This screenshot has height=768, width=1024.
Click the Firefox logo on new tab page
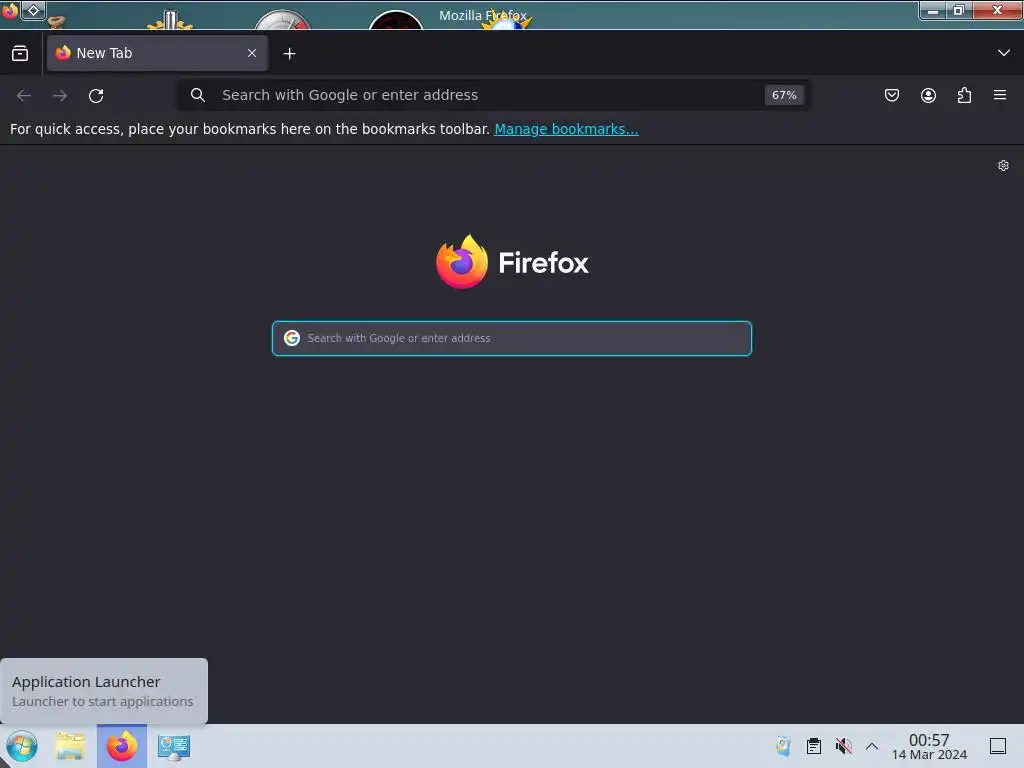512,262
